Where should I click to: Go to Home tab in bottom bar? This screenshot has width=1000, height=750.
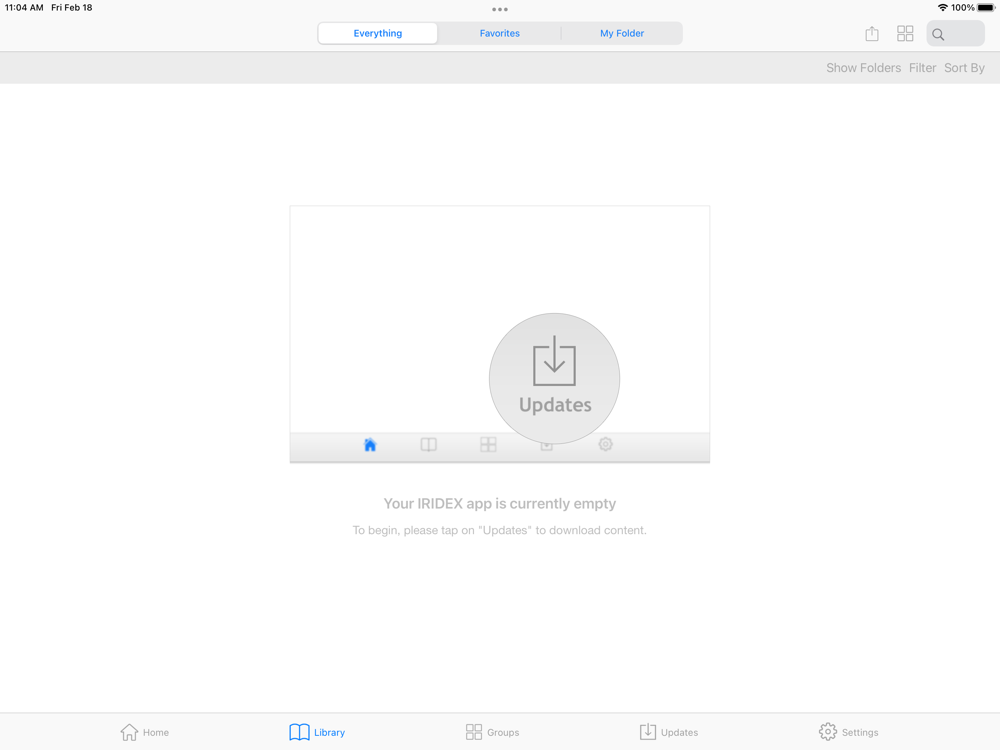[x=145, y=732]
